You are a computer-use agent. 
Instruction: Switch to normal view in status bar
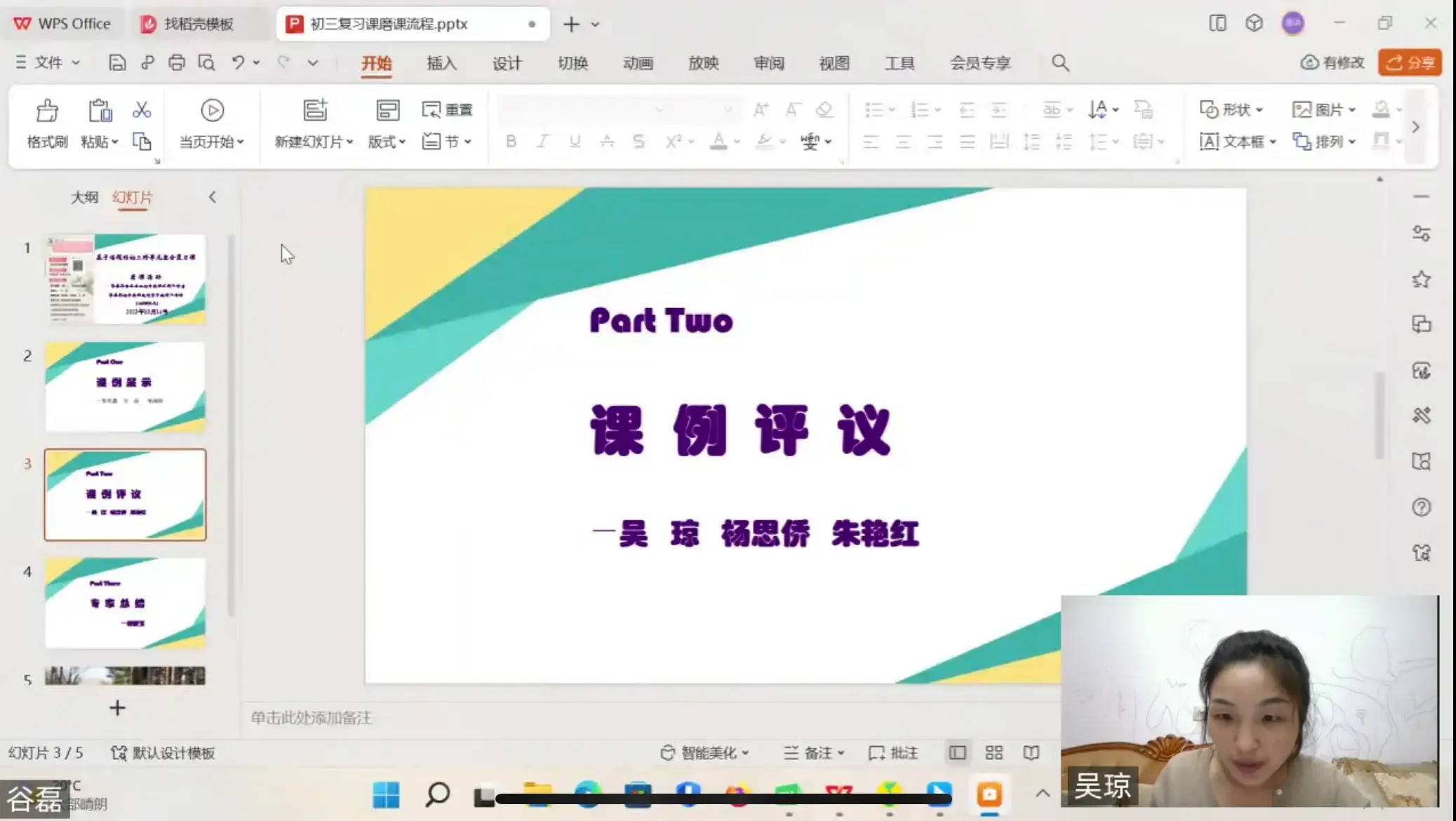coord(957,753)
